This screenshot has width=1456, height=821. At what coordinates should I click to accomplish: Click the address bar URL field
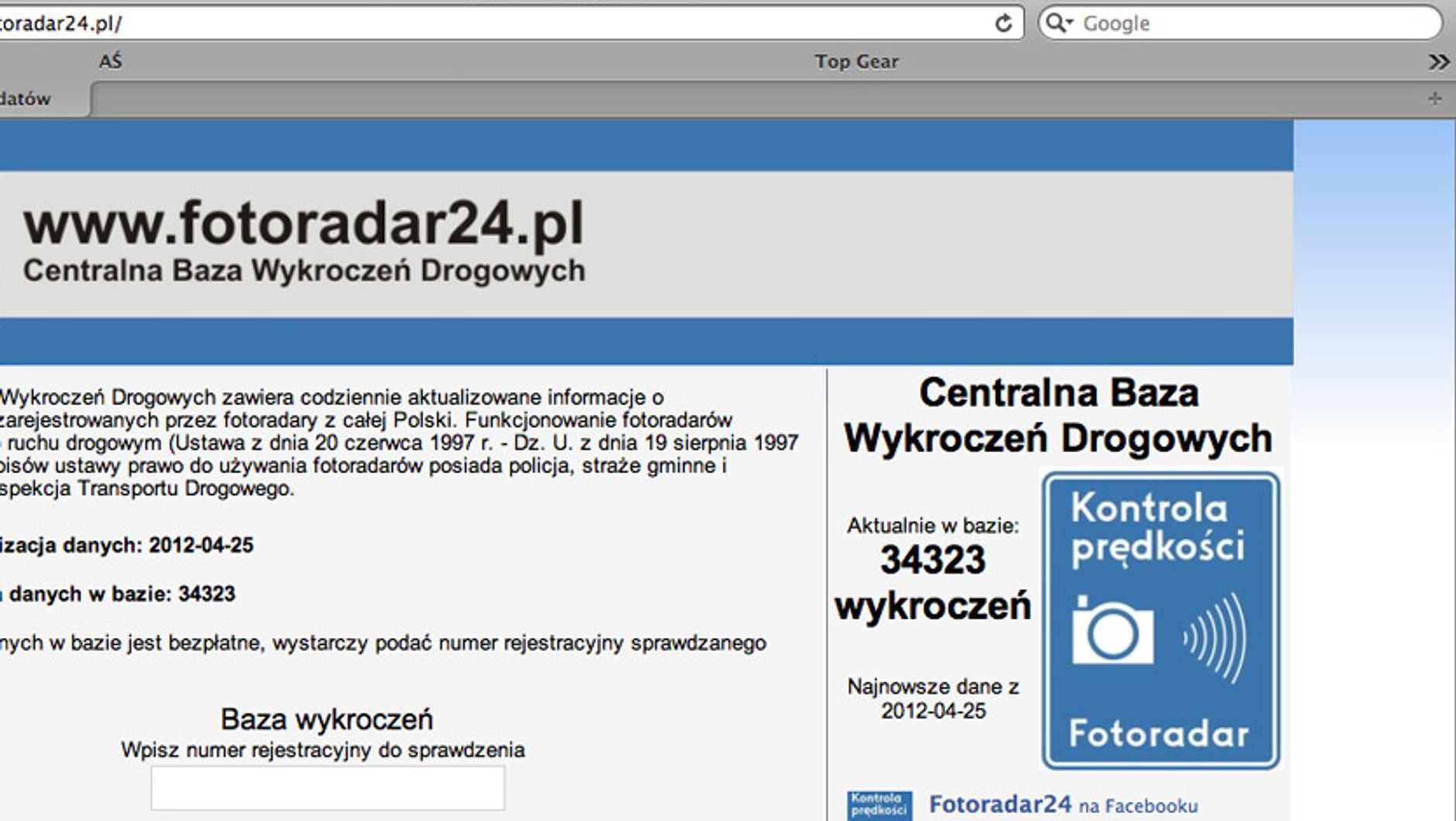496,23
